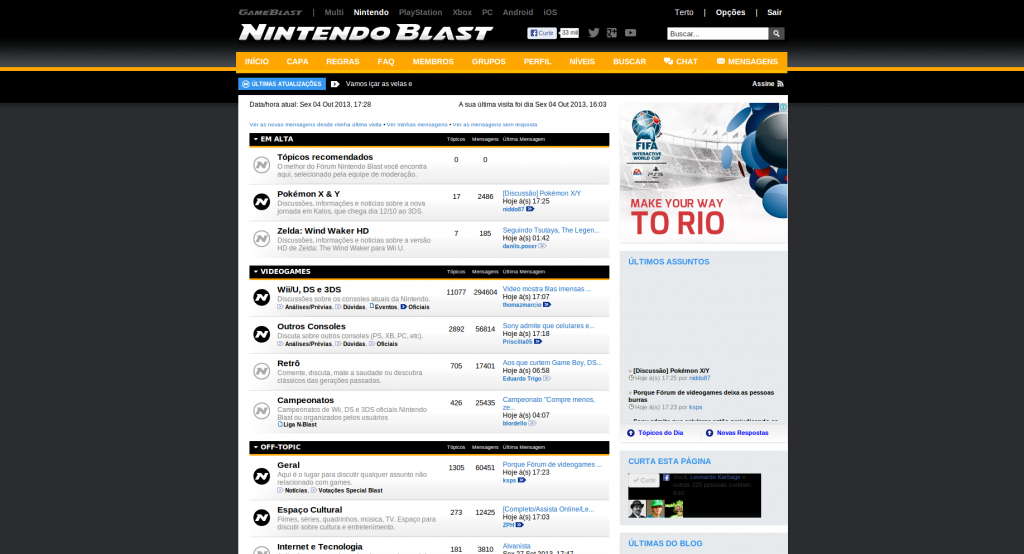The height and width of the screenshot is (554, 1024).
Task: View last post icon next to thomazmarcio
Action: 547,304
